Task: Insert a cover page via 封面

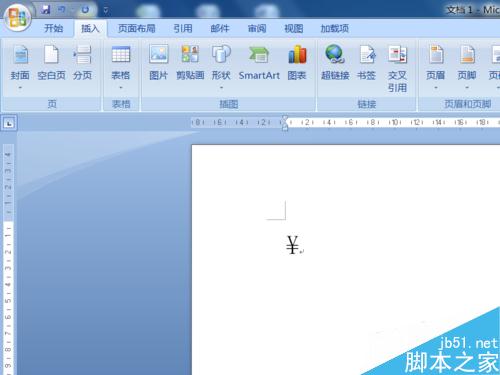Action: pyautogui.click(x=20, y=63)
